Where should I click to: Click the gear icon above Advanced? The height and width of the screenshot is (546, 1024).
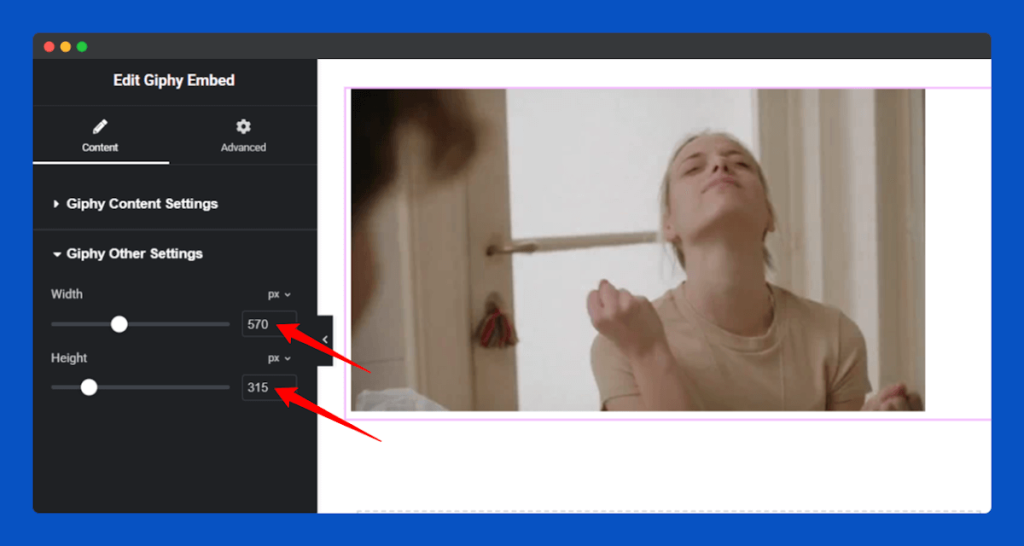pyautogui.click(x=243, y=127)
